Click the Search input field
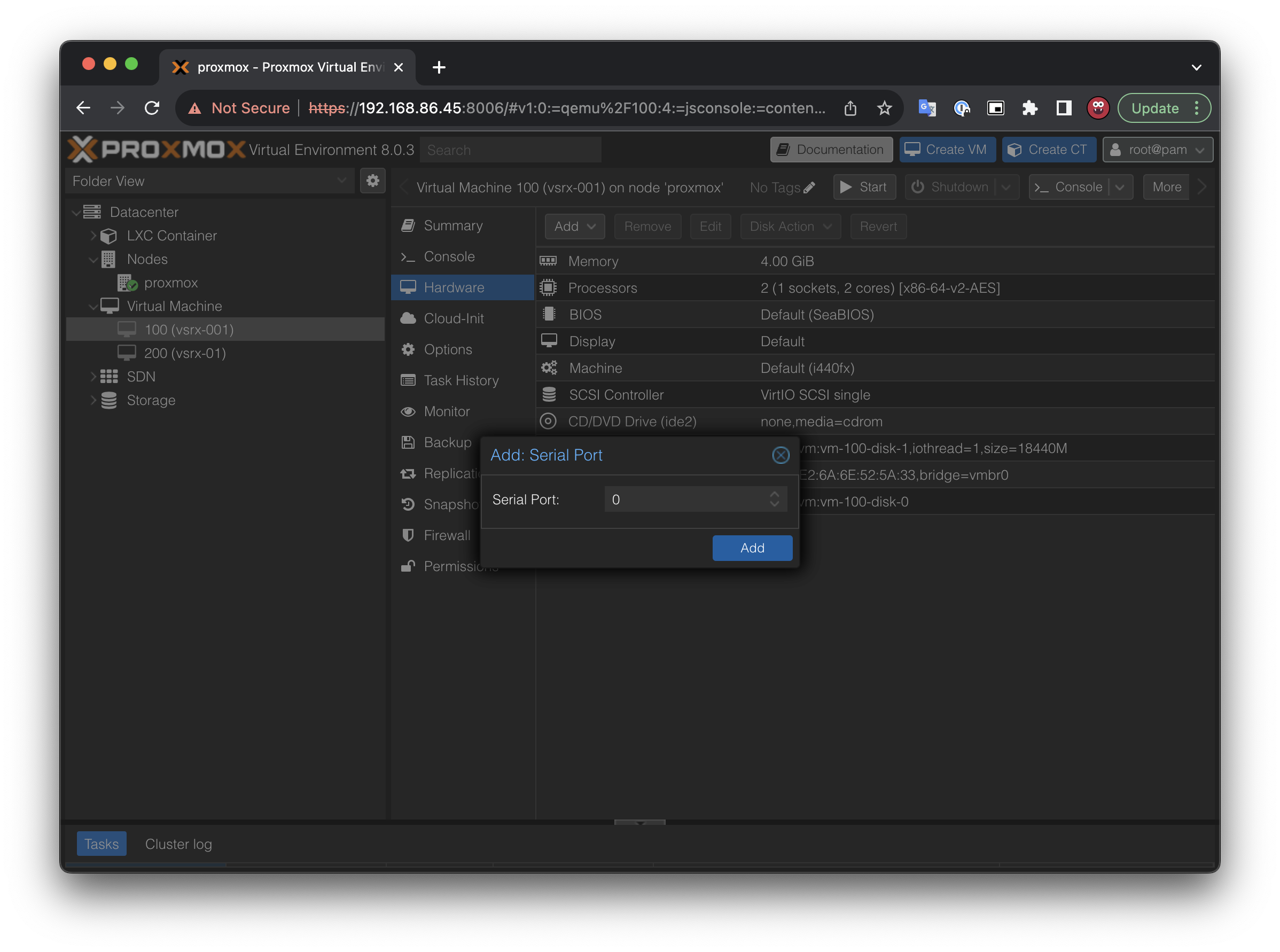 tap(510, 150)
